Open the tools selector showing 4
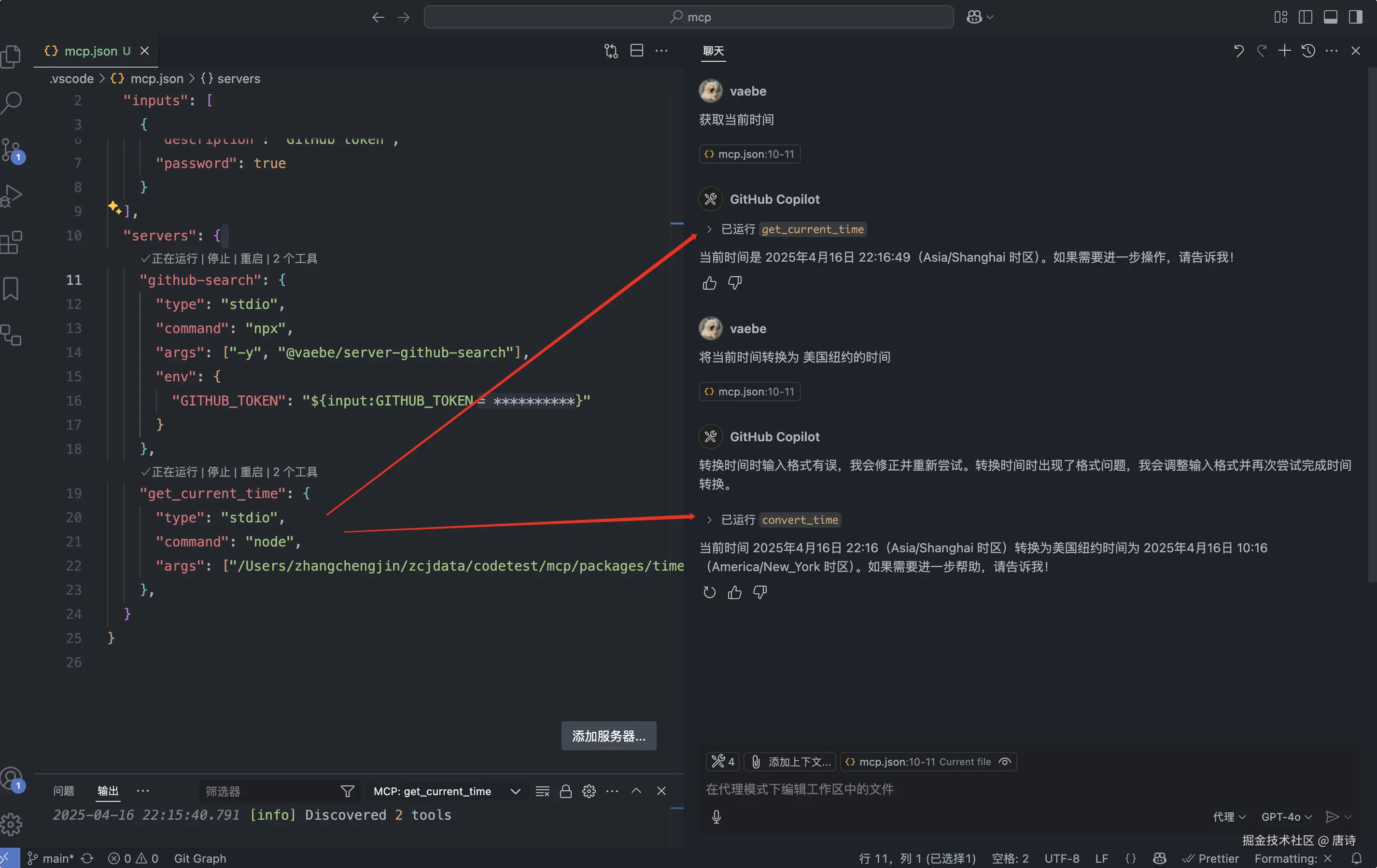This screenshot has width=1377, height=868. (722, 762)
